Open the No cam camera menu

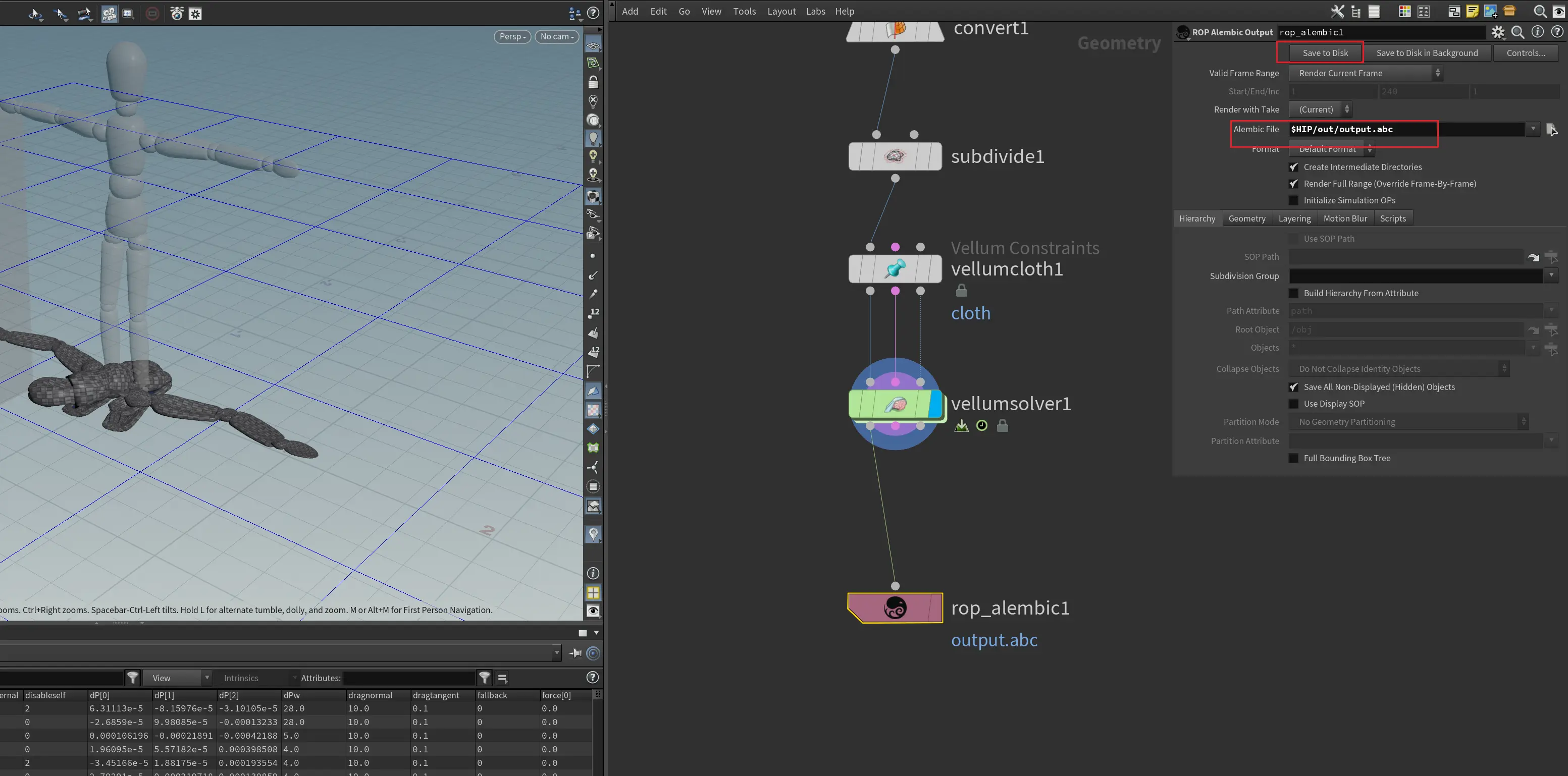pos(556,36)
